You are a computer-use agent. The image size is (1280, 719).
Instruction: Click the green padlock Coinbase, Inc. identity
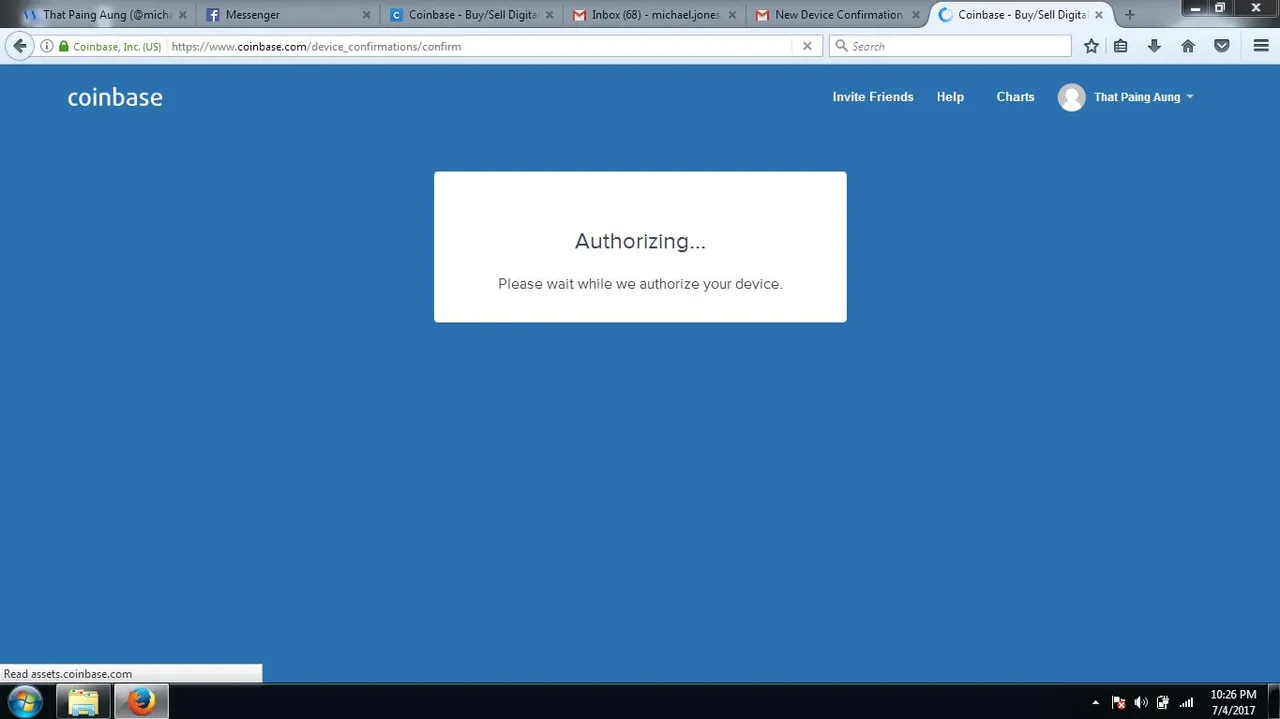[x=110, y=46]
